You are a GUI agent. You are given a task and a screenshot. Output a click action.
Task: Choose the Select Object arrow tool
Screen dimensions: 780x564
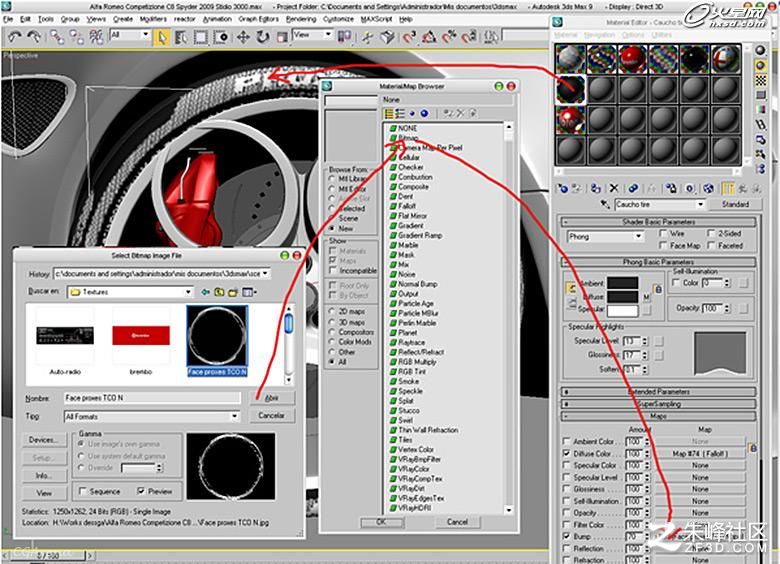(x=162, y=37)
